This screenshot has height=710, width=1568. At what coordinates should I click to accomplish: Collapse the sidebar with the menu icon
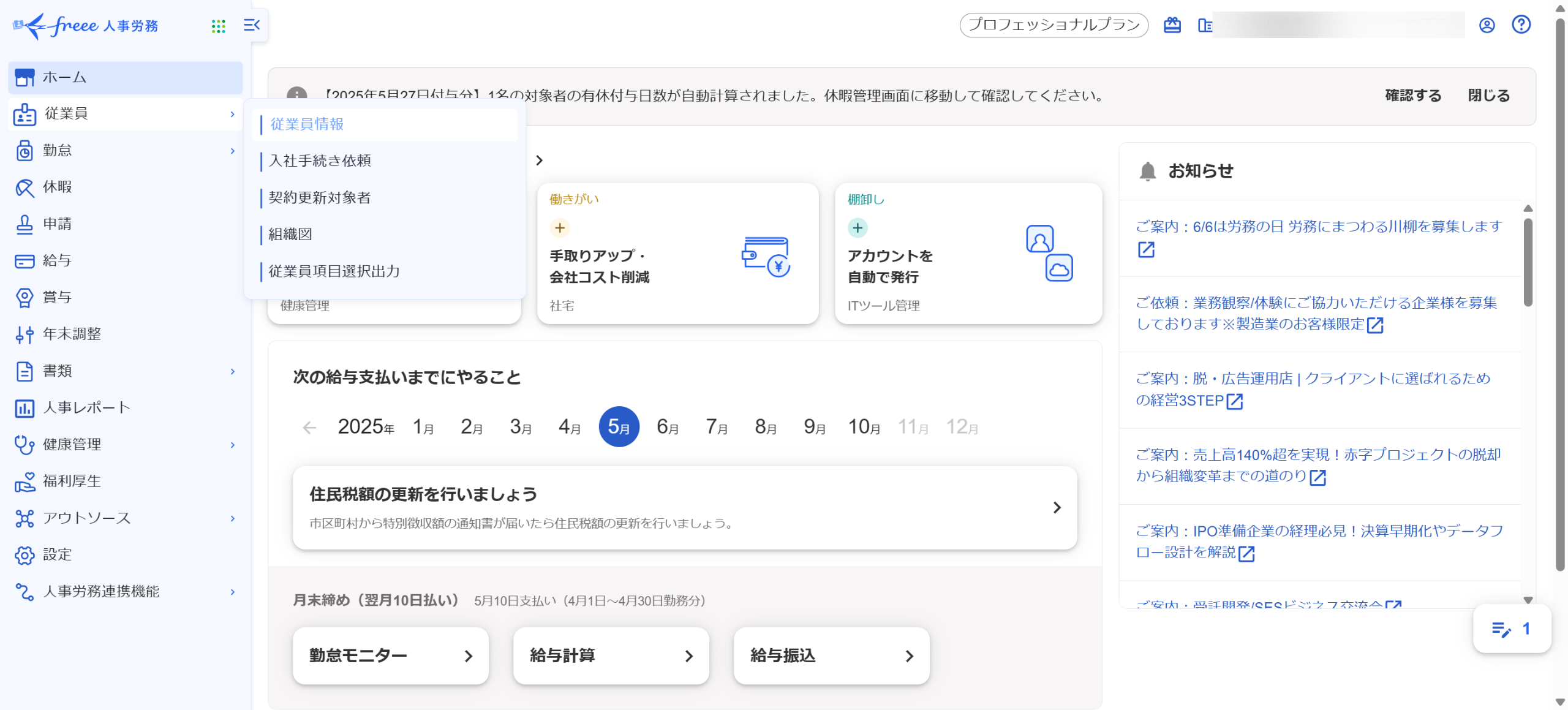point(252,25)
